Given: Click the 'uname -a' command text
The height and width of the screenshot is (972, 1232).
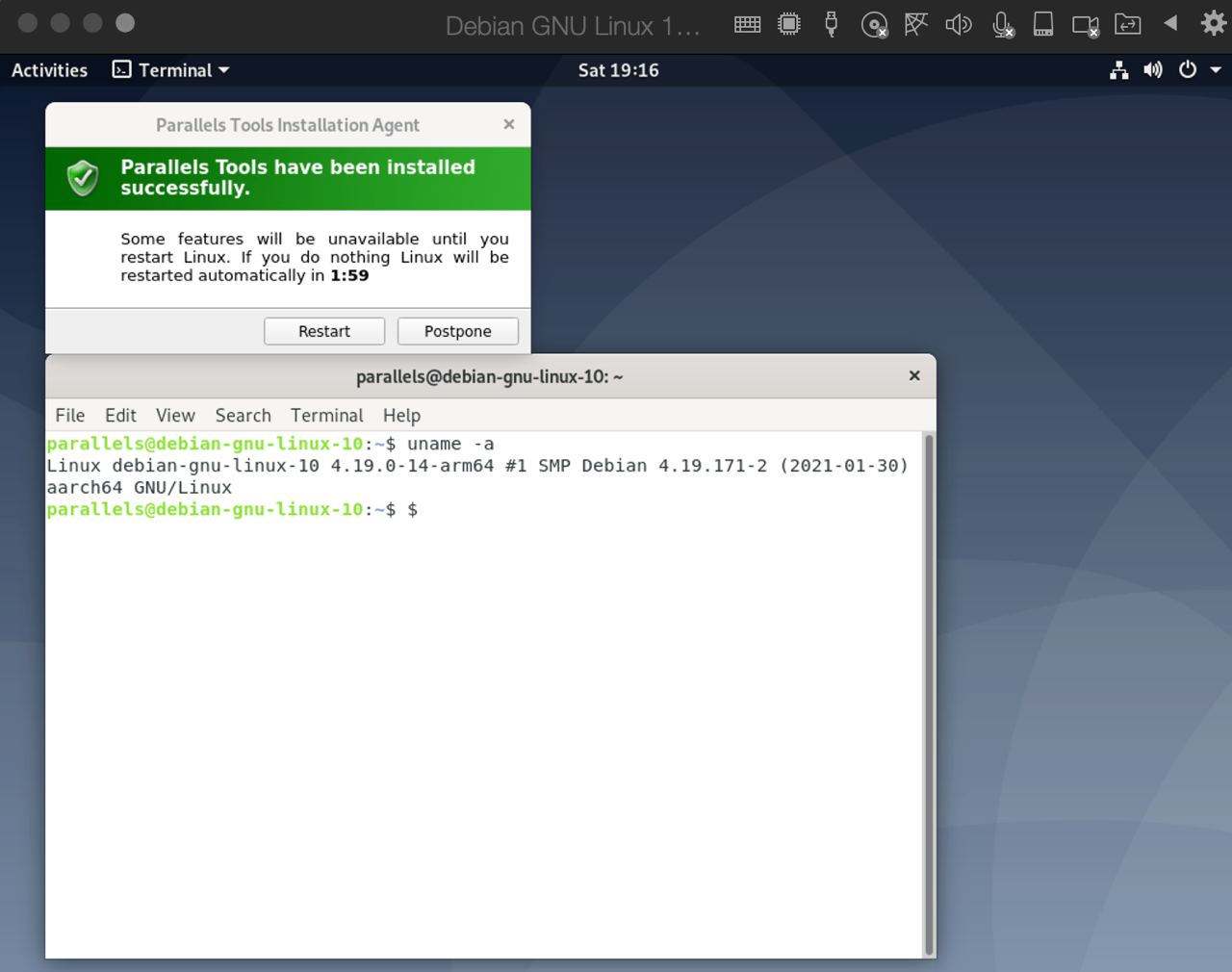Looking at the screenshot, I should pyautogui.click(x=450, y=444).
